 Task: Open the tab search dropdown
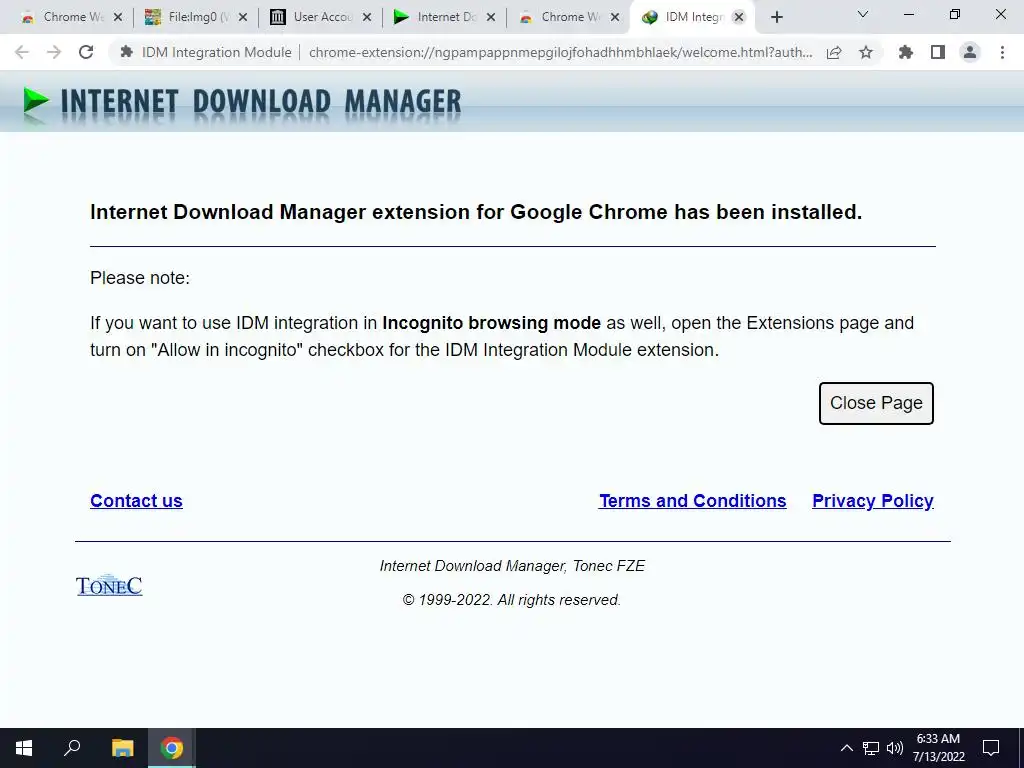point(863,14)
